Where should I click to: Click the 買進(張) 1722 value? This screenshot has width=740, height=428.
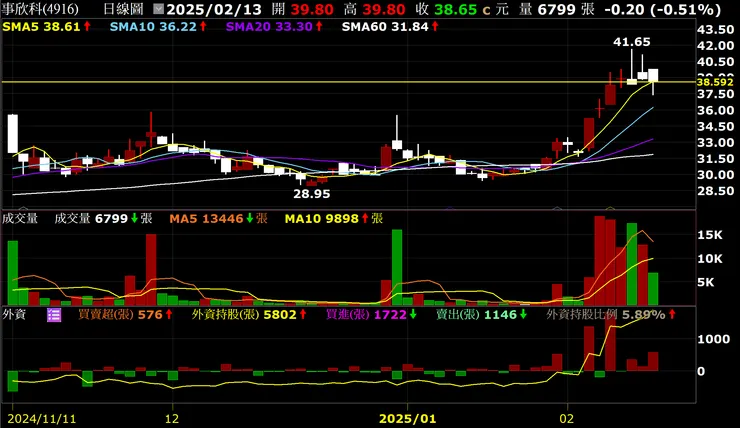coord(371,314)
